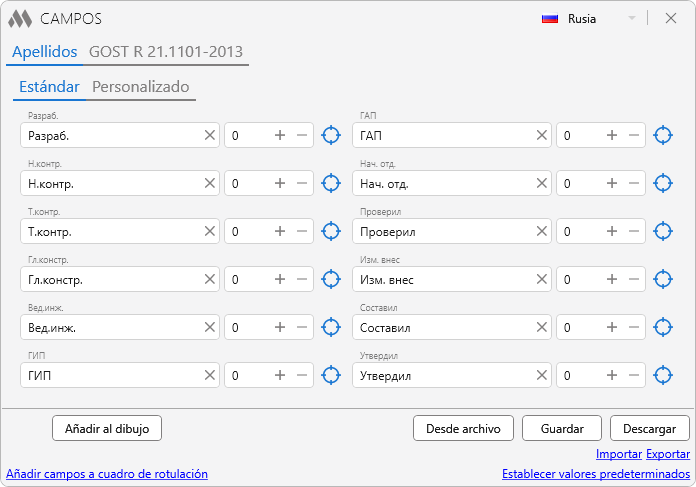The height and width of the screenshot is (487, 696).
Task: Increase the Т.контр. number with plus
Action: [280, 231]
